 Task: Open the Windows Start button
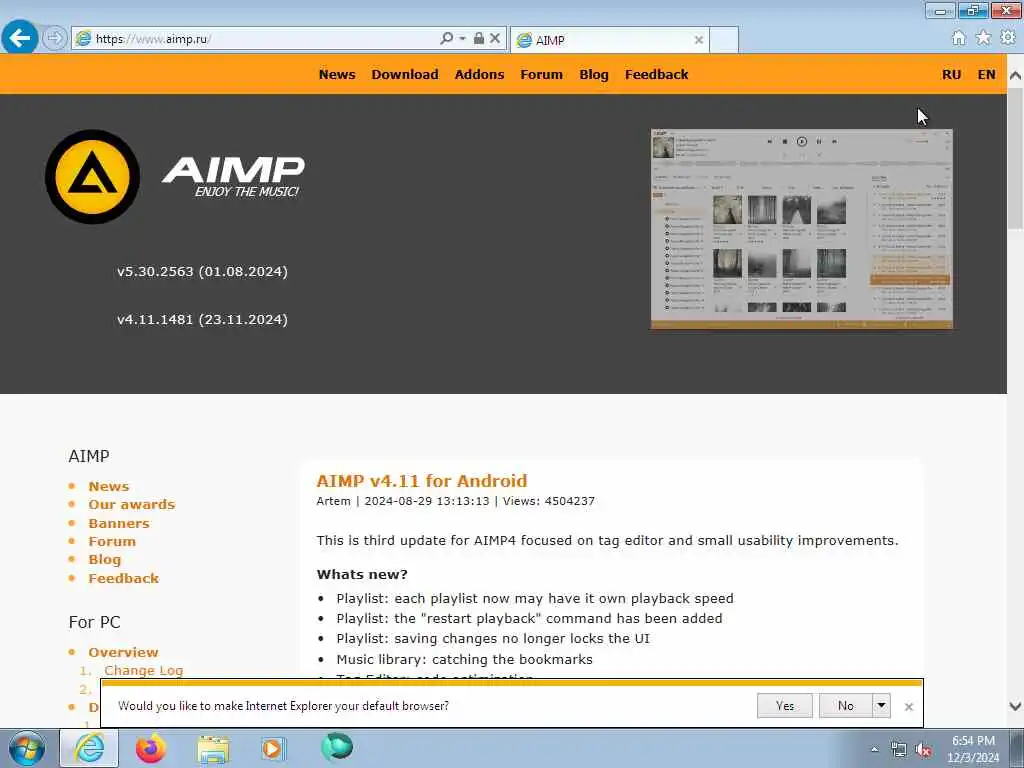coord(26,748)
